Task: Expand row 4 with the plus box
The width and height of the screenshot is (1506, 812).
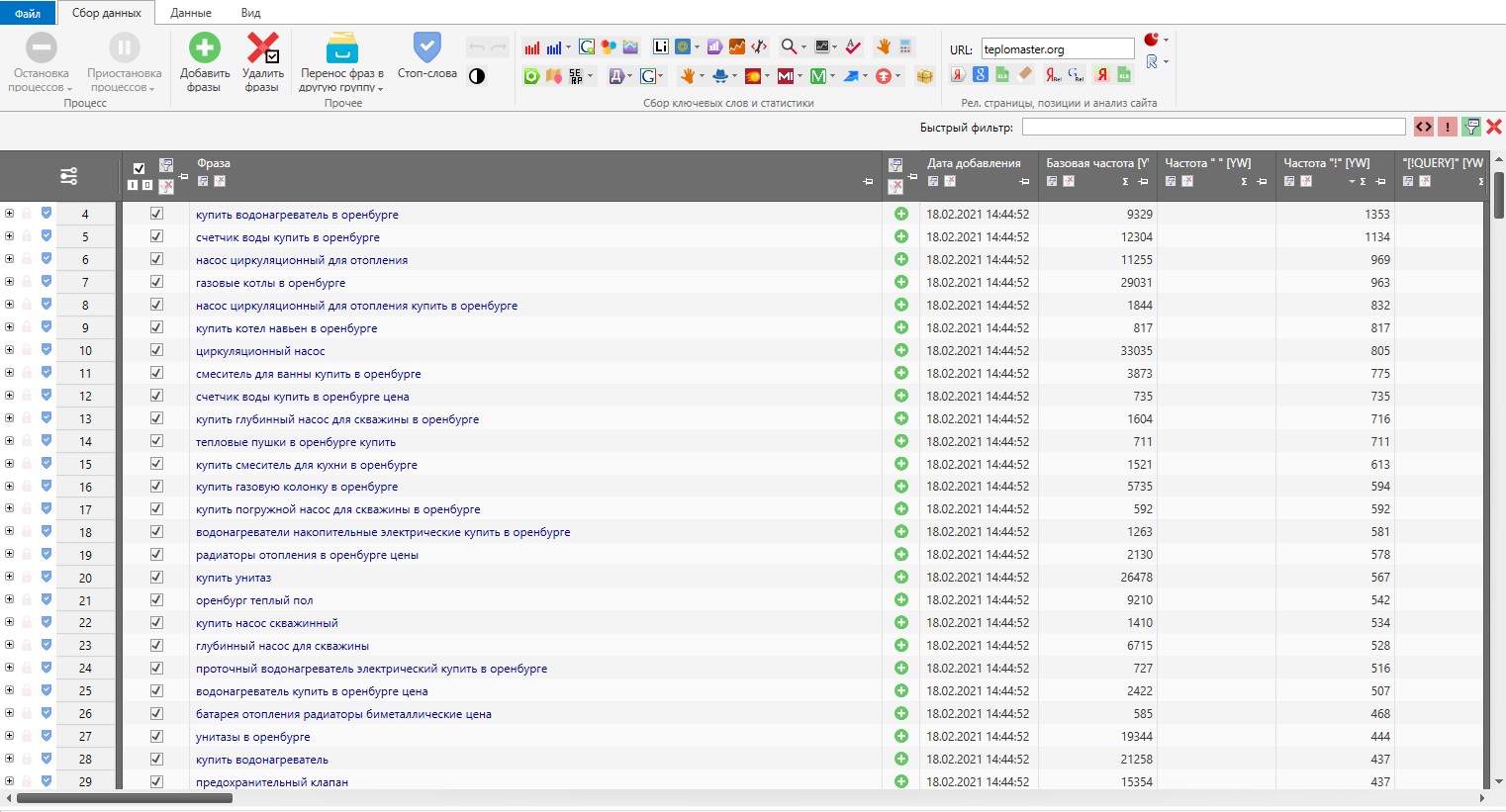Action: click(9, 214)
